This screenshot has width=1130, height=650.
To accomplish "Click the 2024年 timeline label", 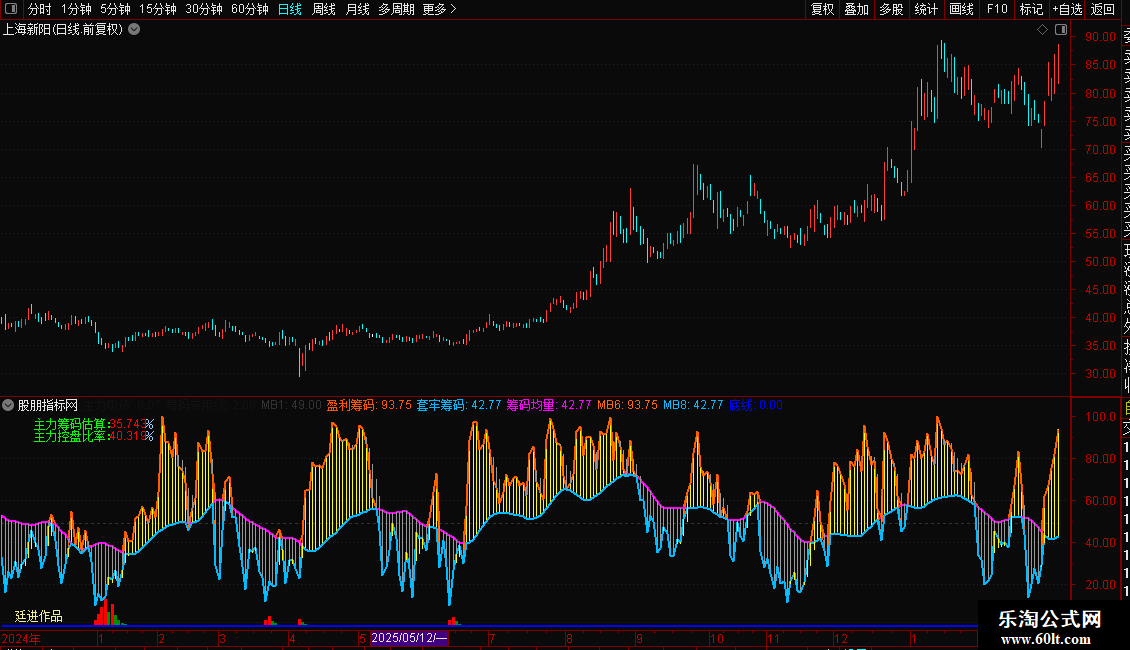I will pyautogui.click(x=21, y=638).
